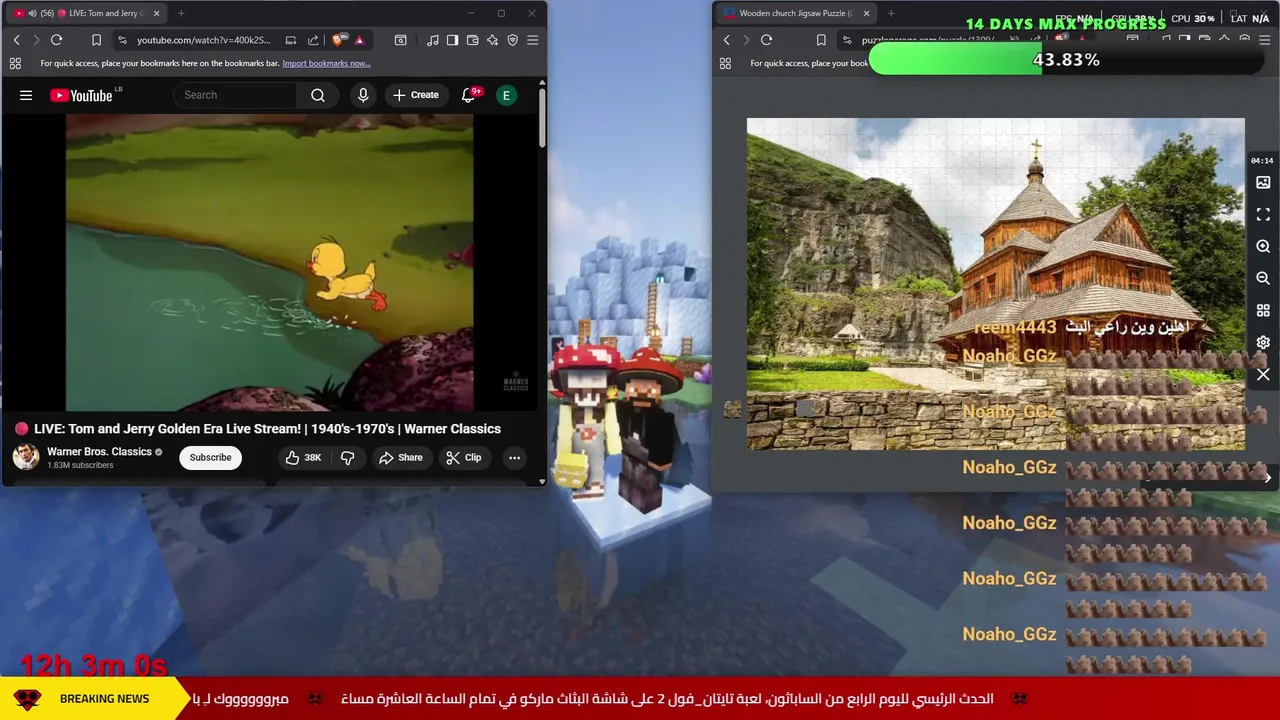This screenshot has width=1280, height=720.
Task: Go back in puzzle browser window
Action: pos(727,40)
